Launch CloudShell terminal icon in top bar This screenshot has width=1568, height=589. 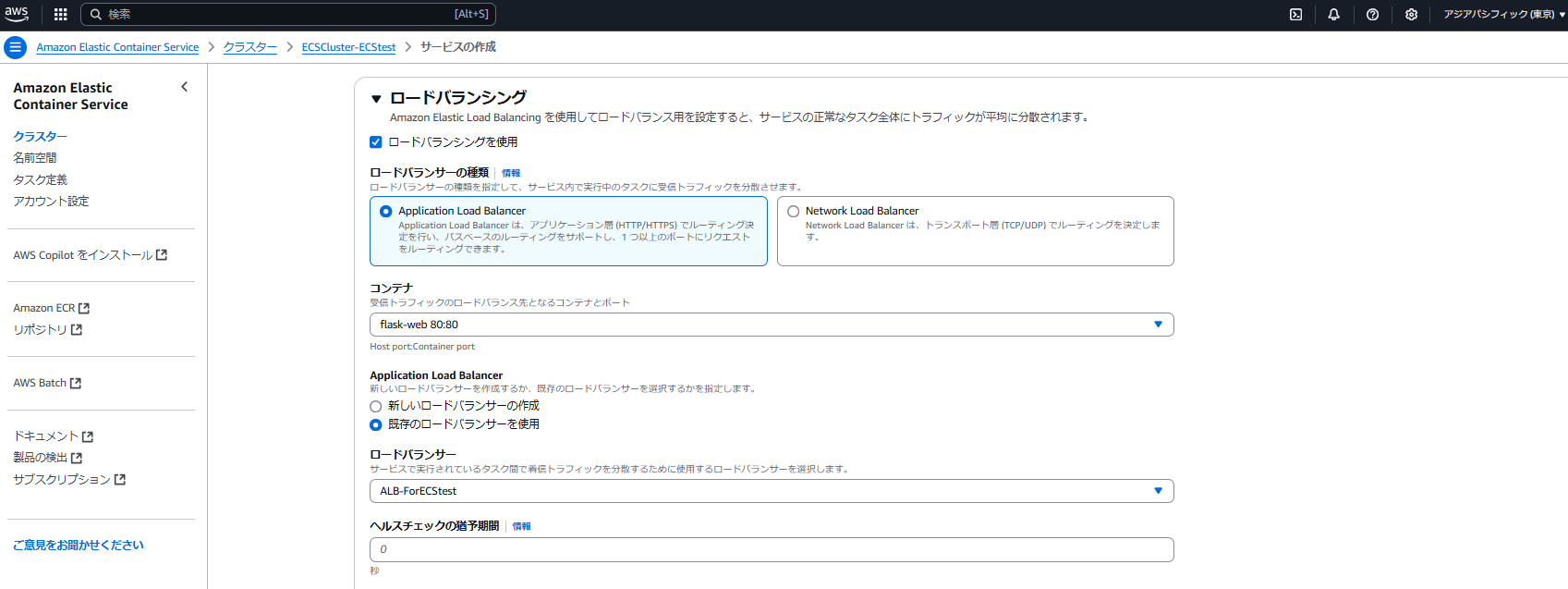pyautogui.click(x=1295, y=14)
